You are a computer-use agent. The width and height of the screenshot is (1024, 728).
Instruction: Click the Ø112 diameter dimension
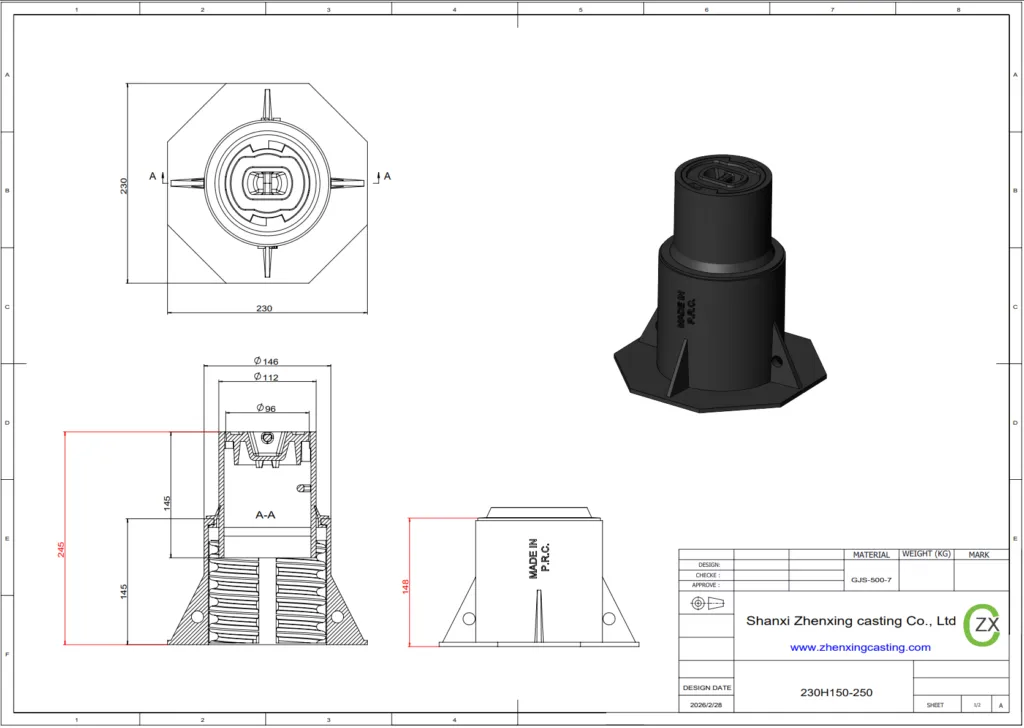(266, 377)
